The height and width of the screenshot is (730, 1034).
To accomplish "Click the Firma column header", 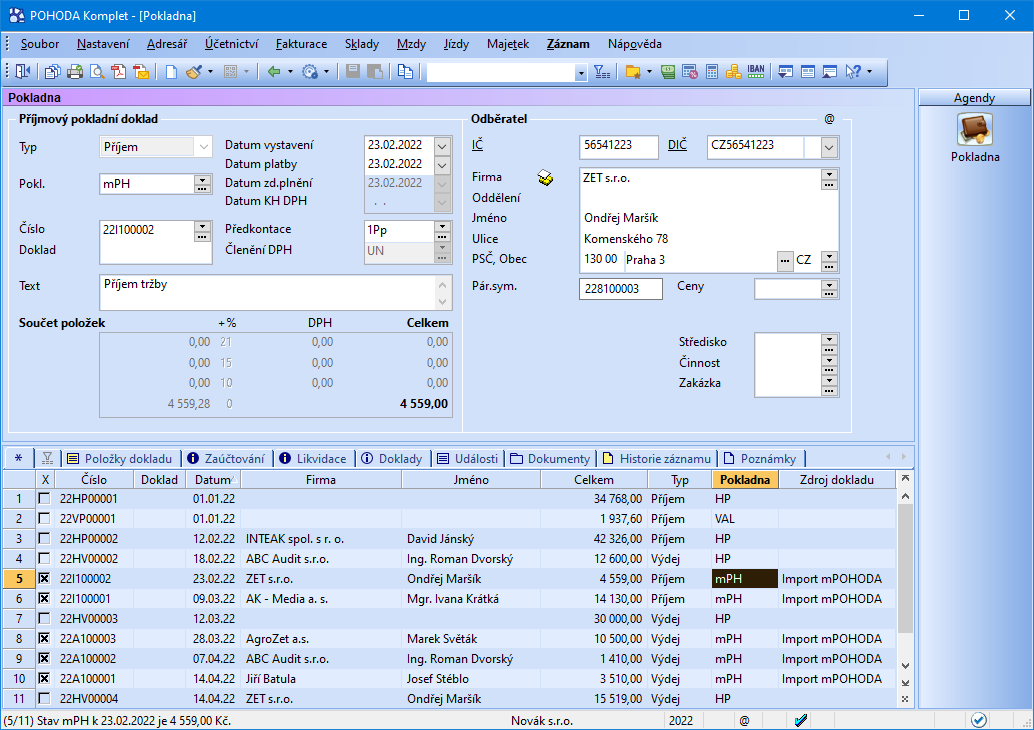I will 321,479.
